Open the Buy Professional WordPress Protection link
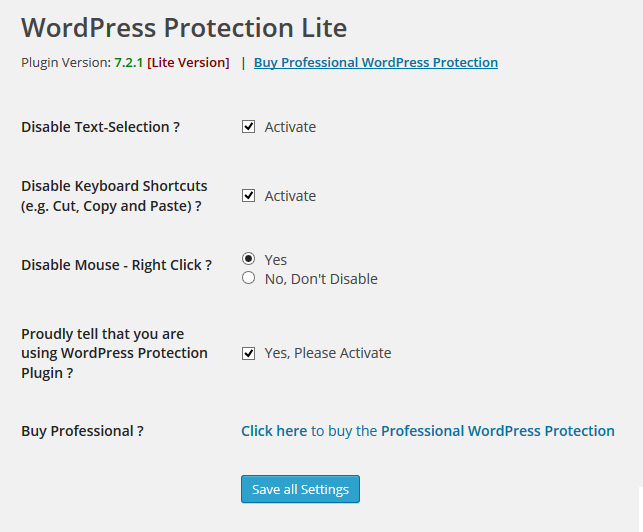Image resolution: width=643 pixels, height=532 pixels. [x=376, y=62]
